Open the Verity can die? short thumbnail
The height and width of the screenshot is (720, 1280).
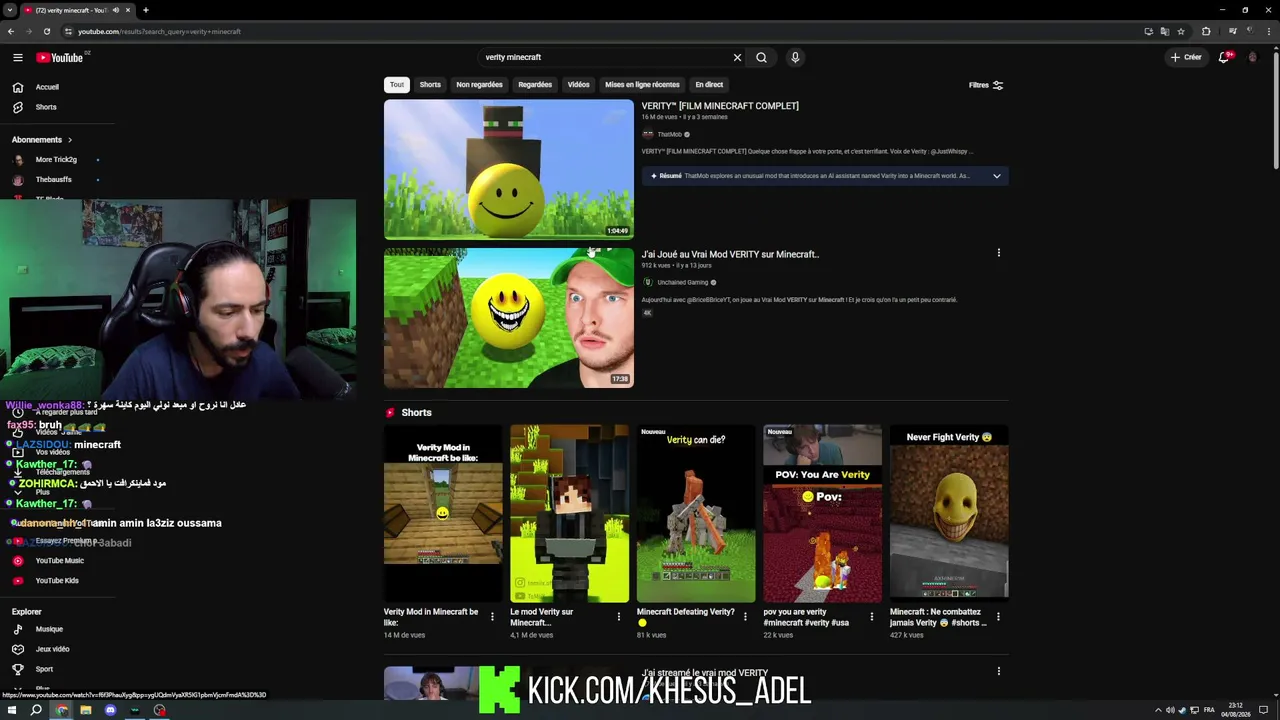pyautogui.click(x=696, y=513)
